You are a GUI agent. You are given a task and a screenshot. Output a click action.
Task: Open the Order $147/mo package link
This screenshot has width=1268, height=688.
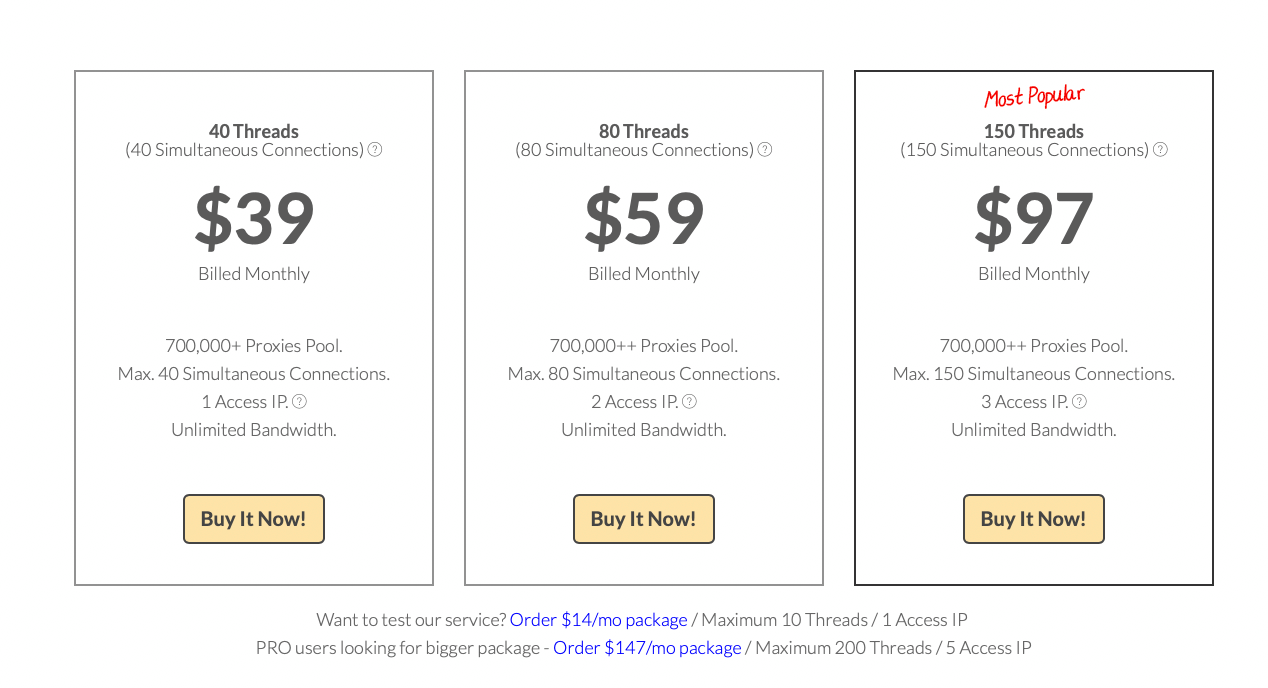[x=647, y=648]
